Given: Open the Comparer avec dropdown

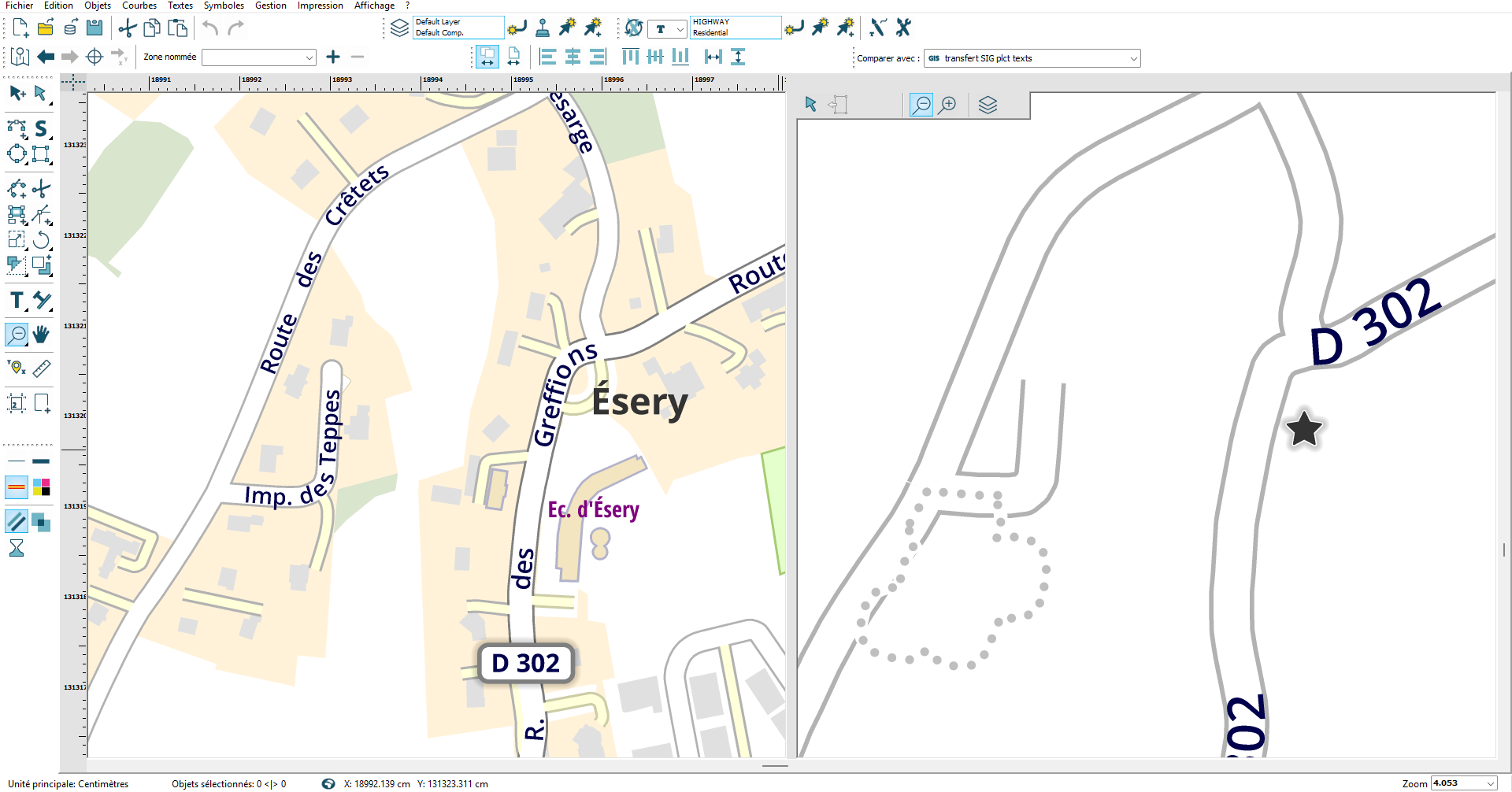Looking at the screenshot, I should click(x=1133, y=58).
